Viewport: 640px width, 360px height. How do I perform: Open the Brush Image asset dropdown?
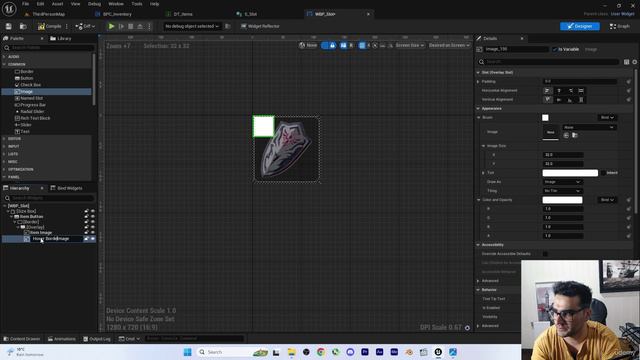click(589, 127)
